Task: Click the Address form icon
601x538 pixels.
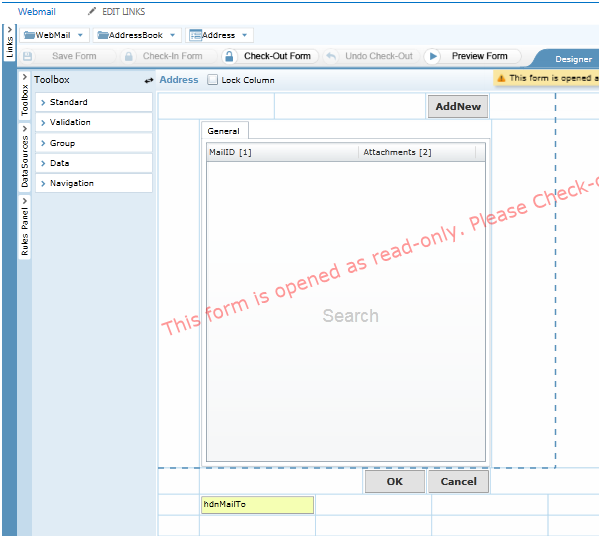Action: coord(195,35)
